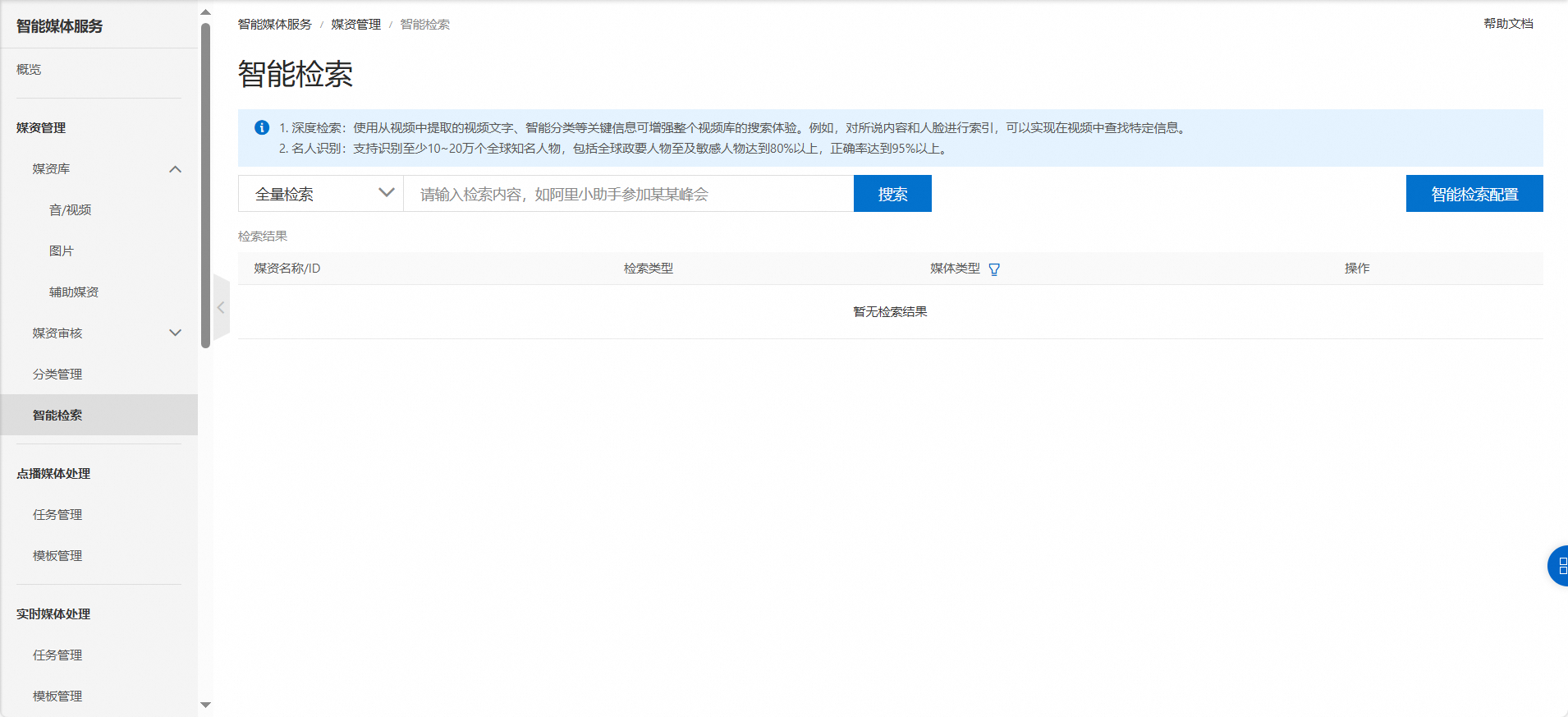Select 智能检索 in the sidebar
1568x717 pixels.
pyautogui.click(x=99, y=415)
